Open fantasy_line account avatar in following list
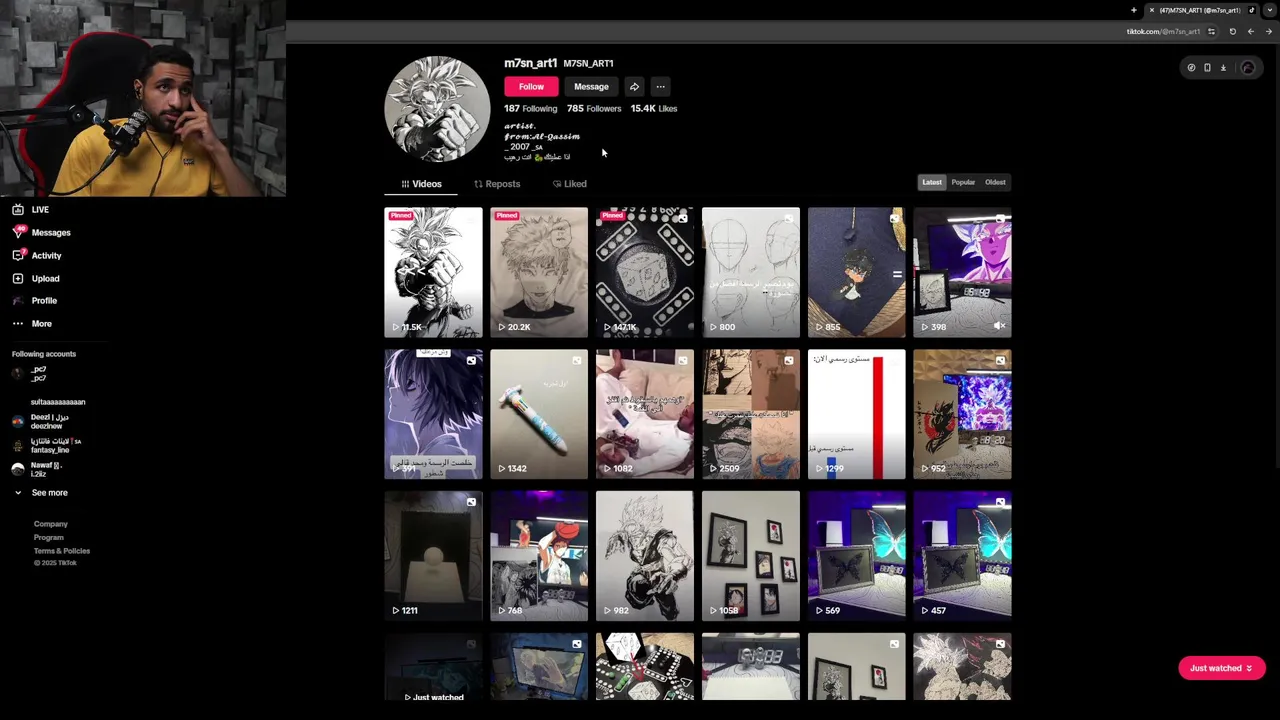The width and height of the screenshot is (1280, 720). 17,446
